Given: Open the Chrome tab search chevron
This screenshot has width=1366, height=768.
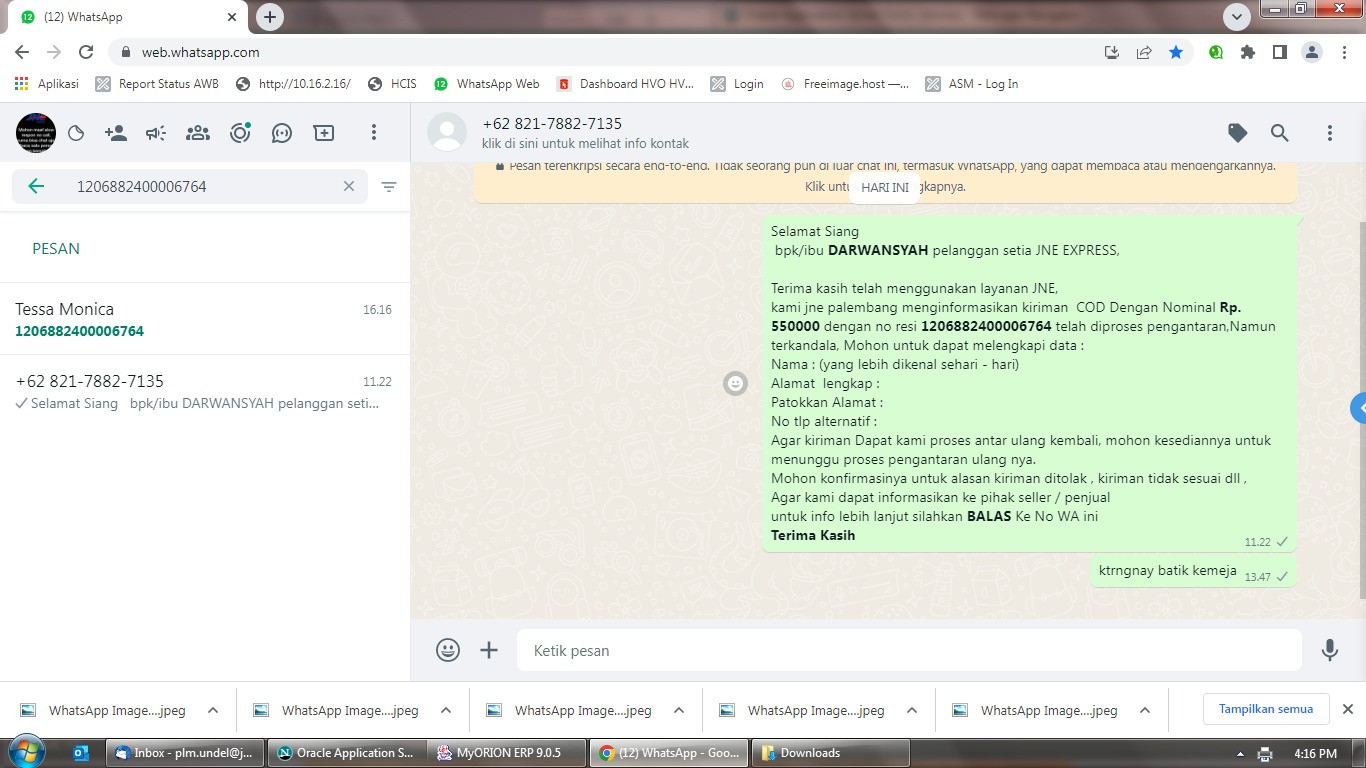Looking at the screenshot, I should (x=1237, y=17).
